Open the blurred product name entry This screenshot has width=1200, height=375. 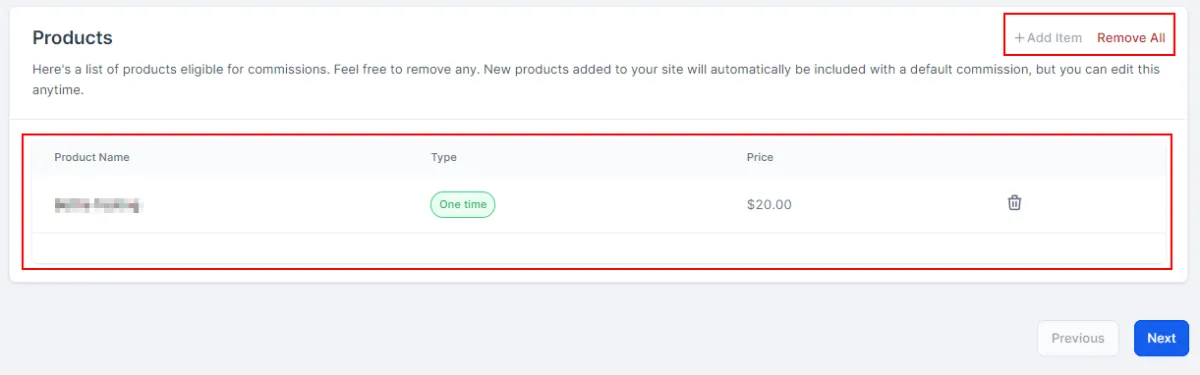98,204
